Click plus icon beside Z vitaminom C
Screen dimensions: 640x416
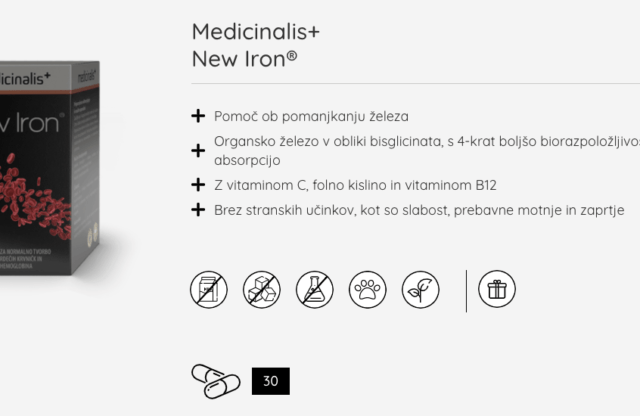point(198,185)
